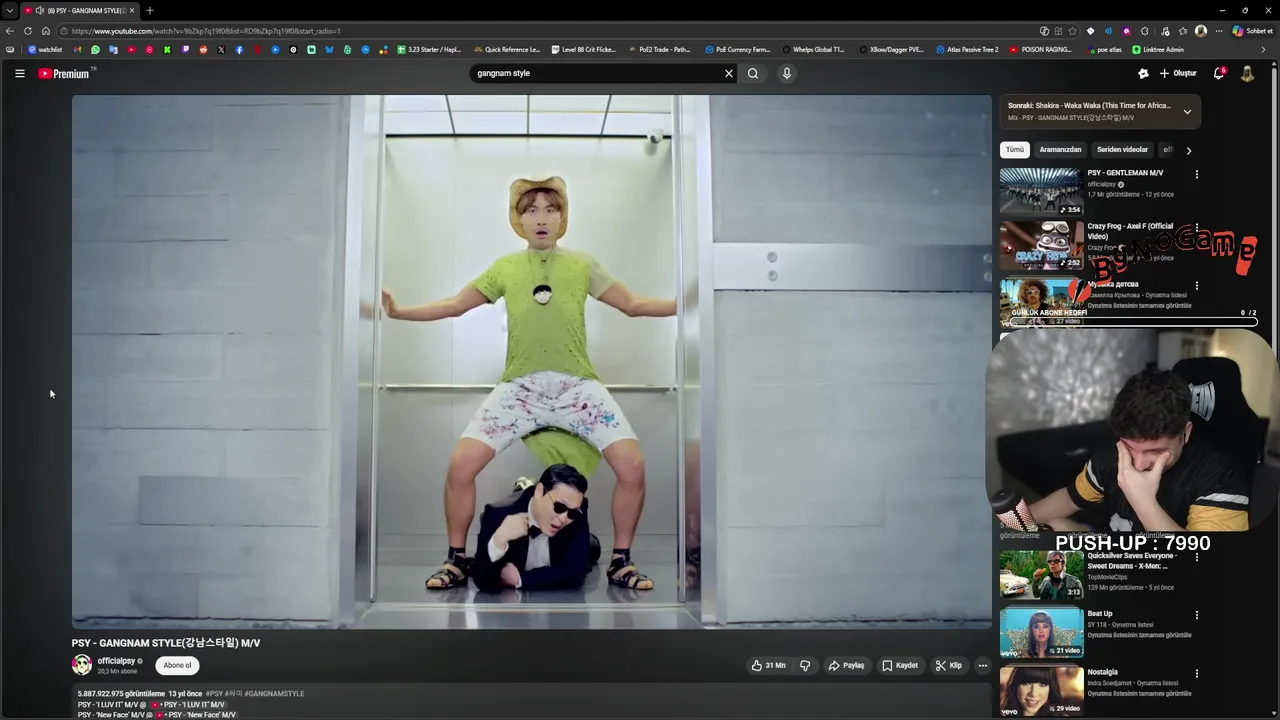Open the WhatsApp bookmark icon
The height and width of the screenshot is (720, 1280).
[x=95, y=49]
